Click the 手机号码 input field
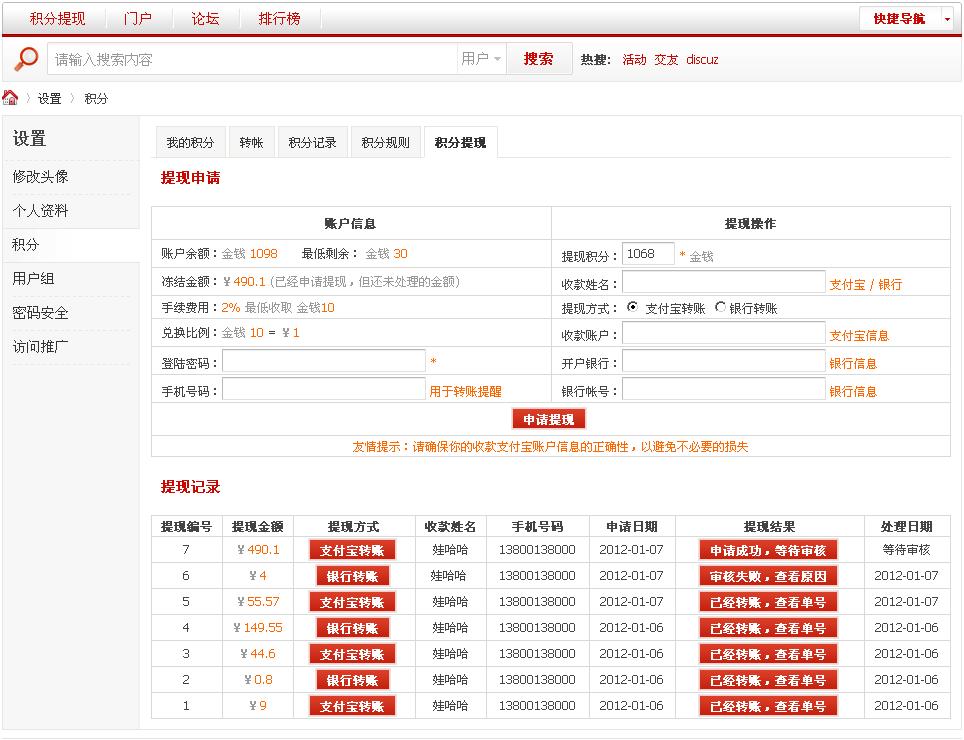Screen dimensions: 964x740 coord(324,390)
